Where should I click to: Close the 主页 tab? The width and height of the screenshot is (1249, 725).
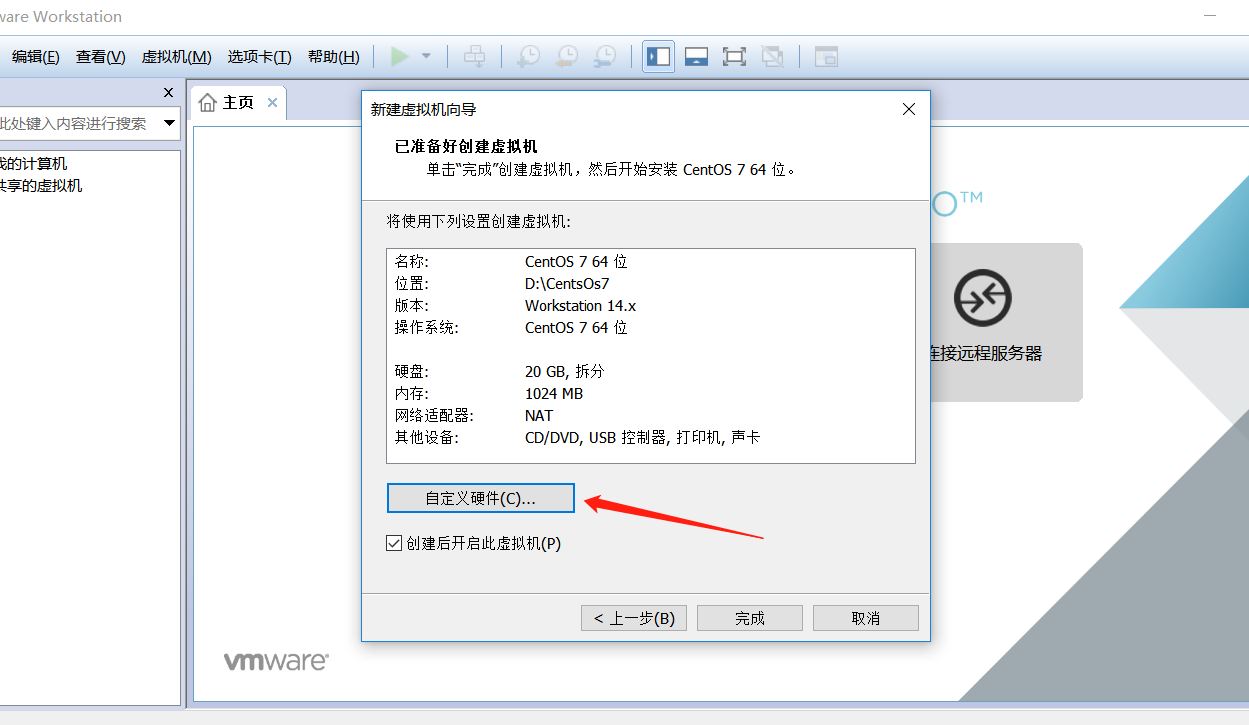pos(272,103)
